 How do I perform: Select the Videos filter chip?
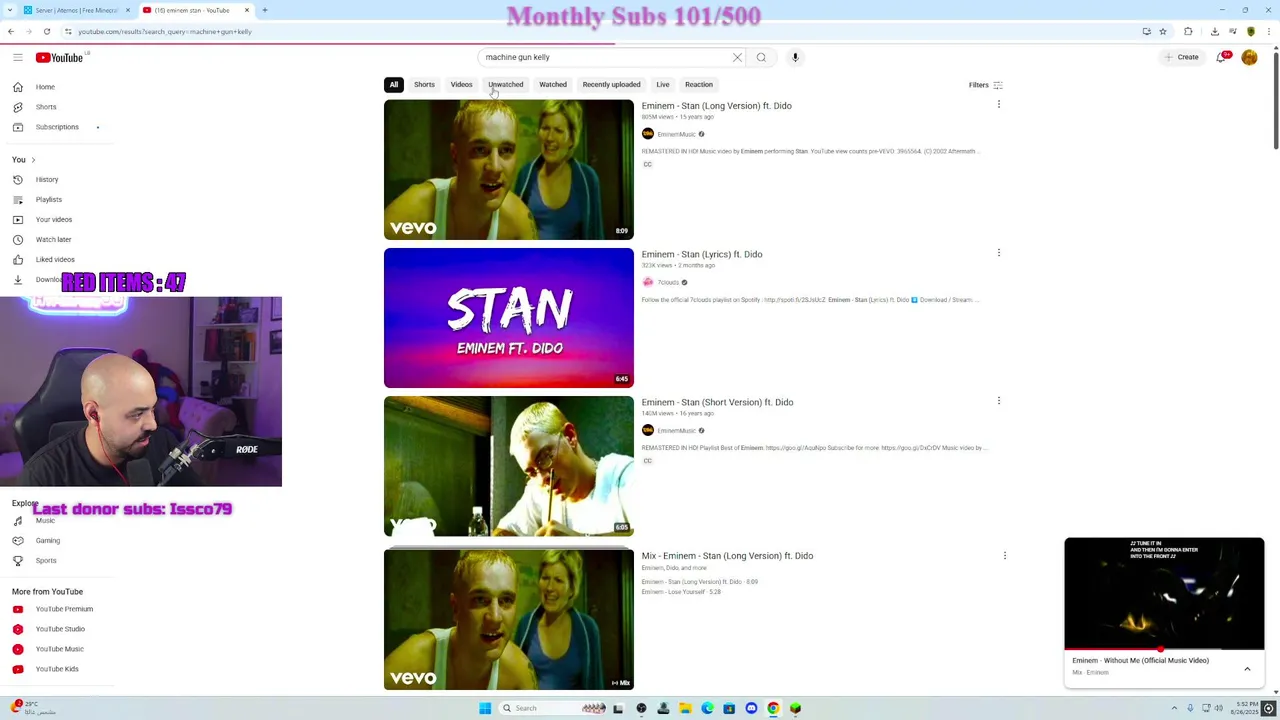461,85
